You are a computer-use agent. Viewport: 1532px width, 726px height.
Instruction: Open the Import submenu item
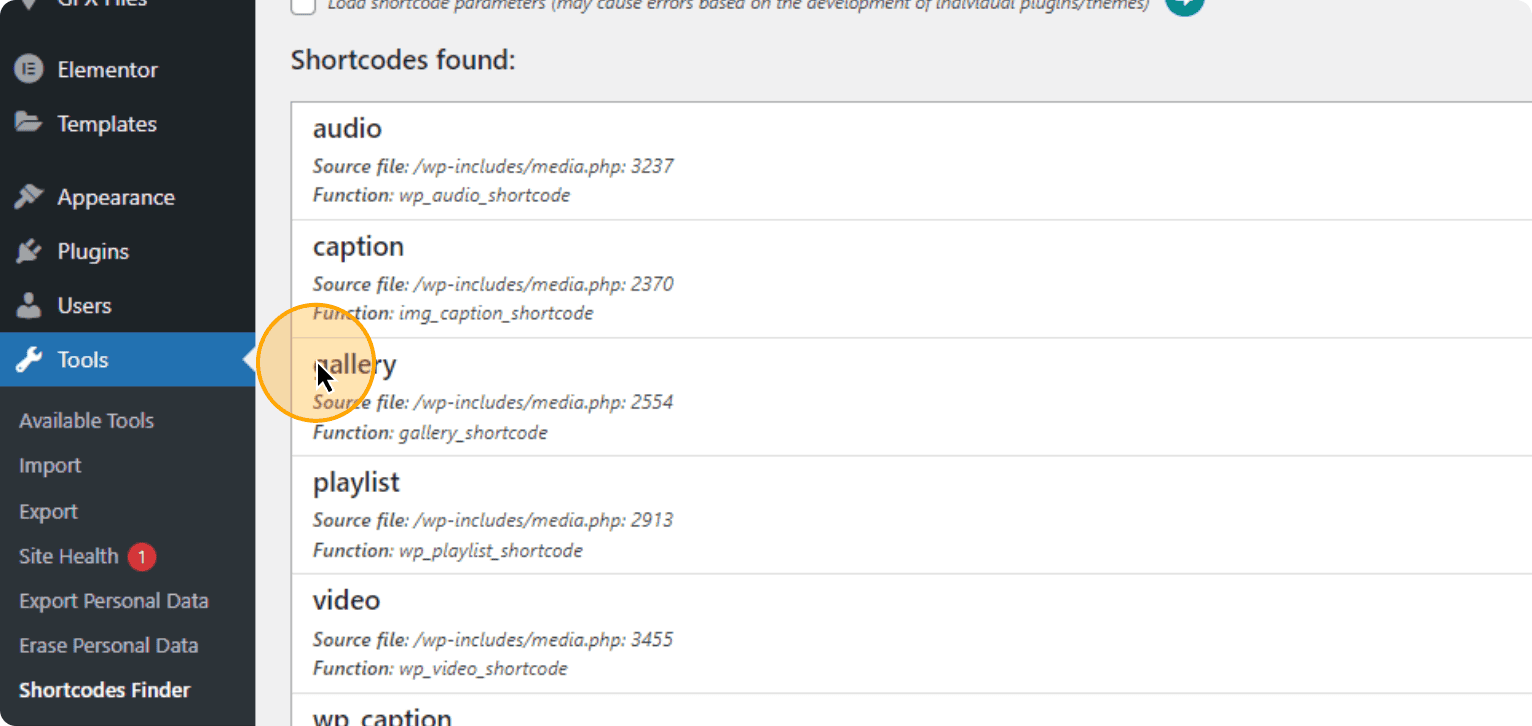click(50, 466)
